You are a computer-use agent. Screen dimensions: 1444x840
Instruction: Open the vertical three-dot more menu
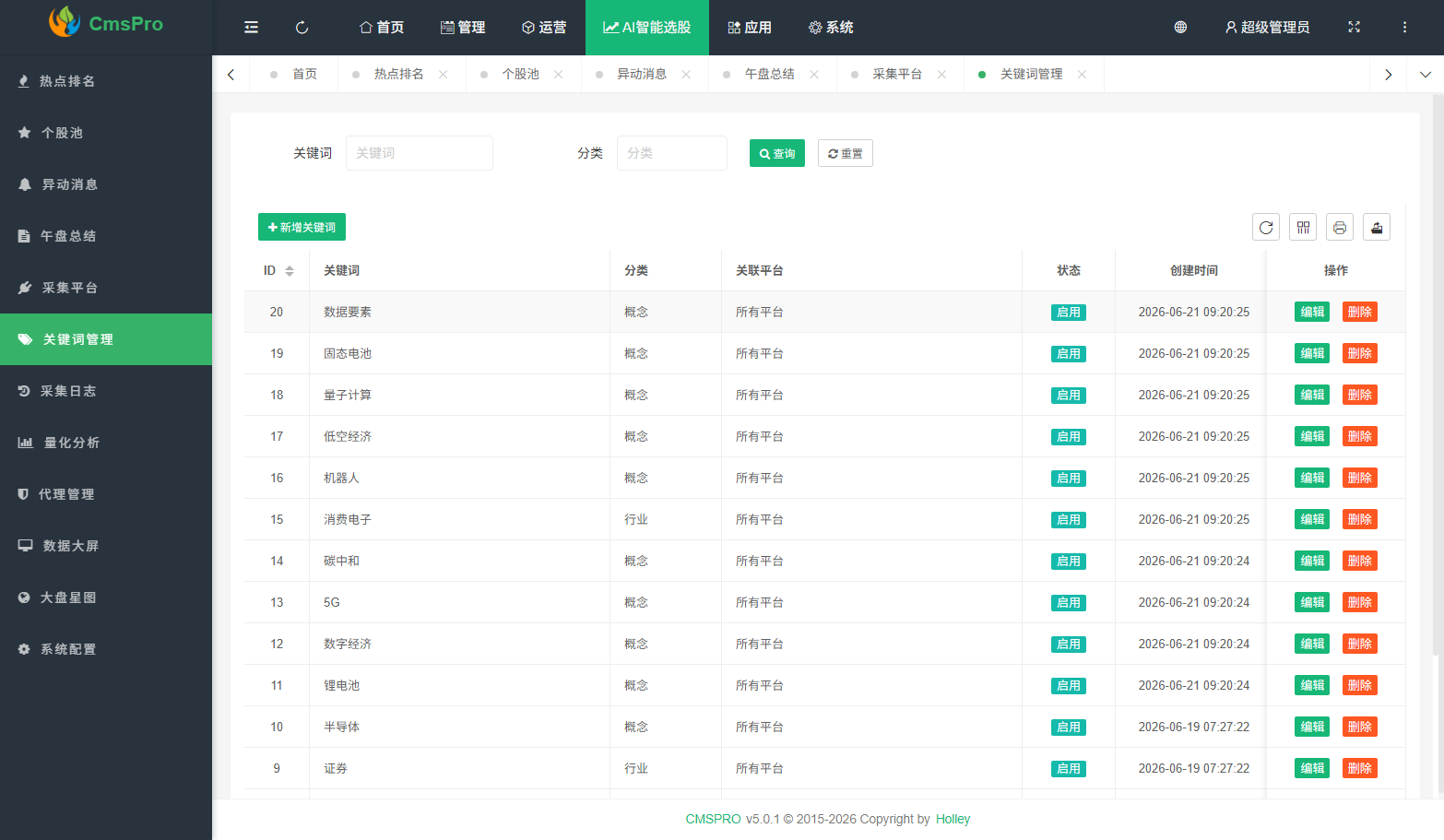point(1404,28)
